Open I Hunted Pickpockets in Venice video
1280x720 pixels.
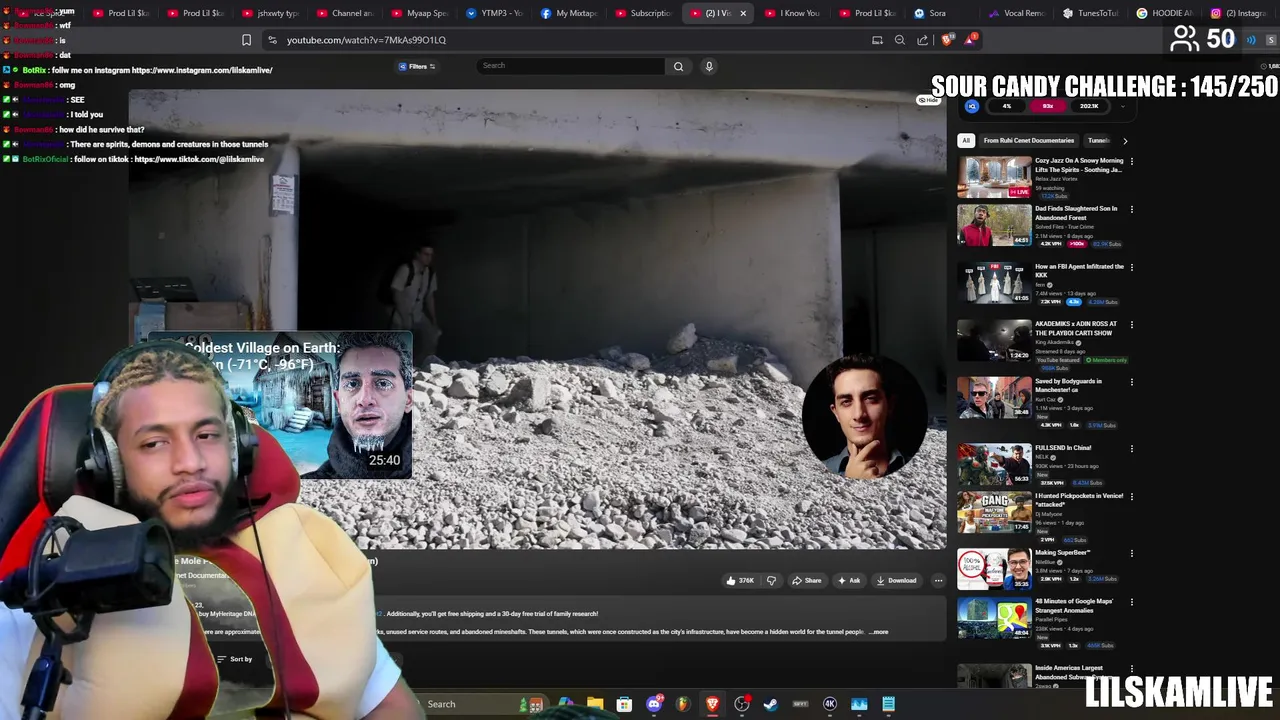click(x=994, y=512)
